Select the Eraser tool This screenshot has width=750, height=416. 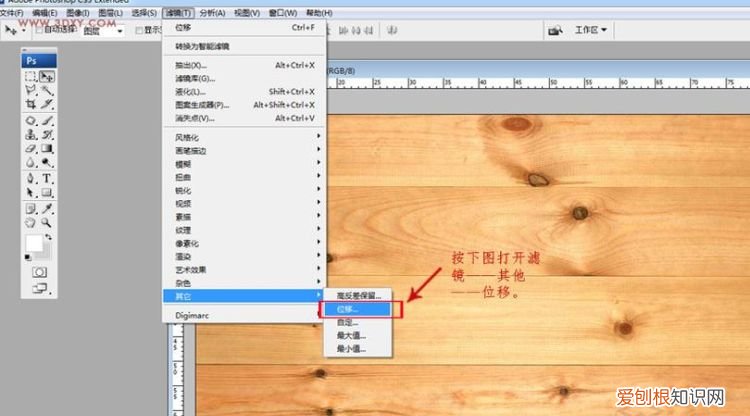(x=31, y=149)
